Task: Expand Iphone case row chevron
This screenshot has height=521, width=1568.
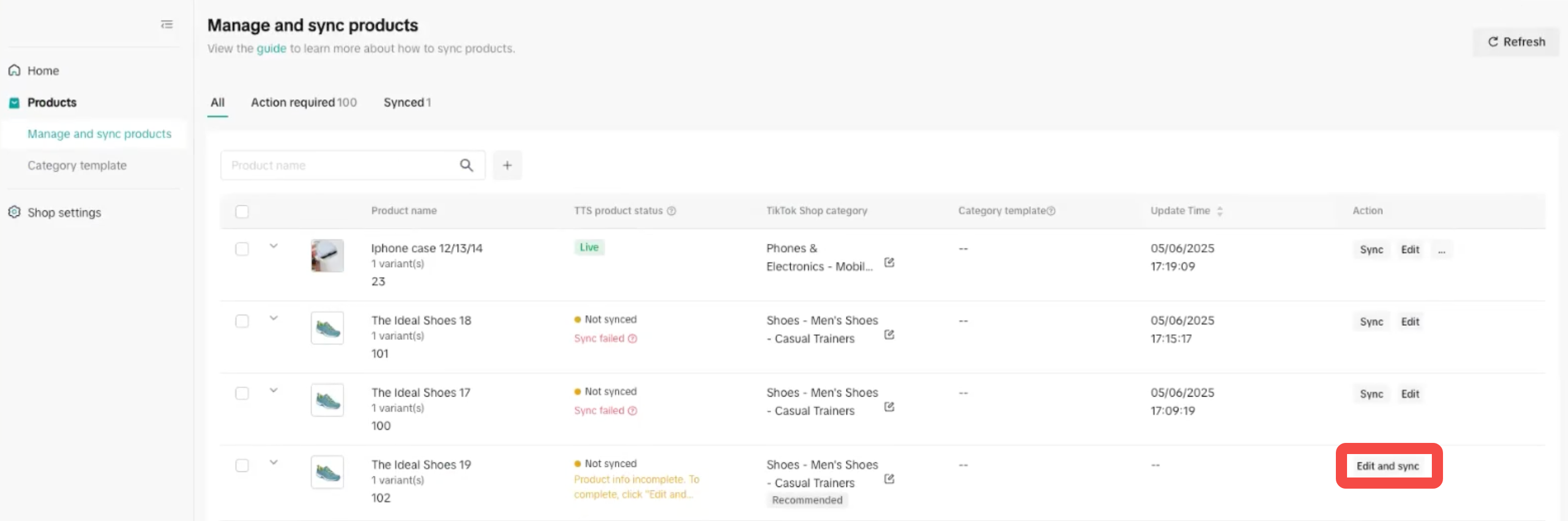Action: (273, 246)
